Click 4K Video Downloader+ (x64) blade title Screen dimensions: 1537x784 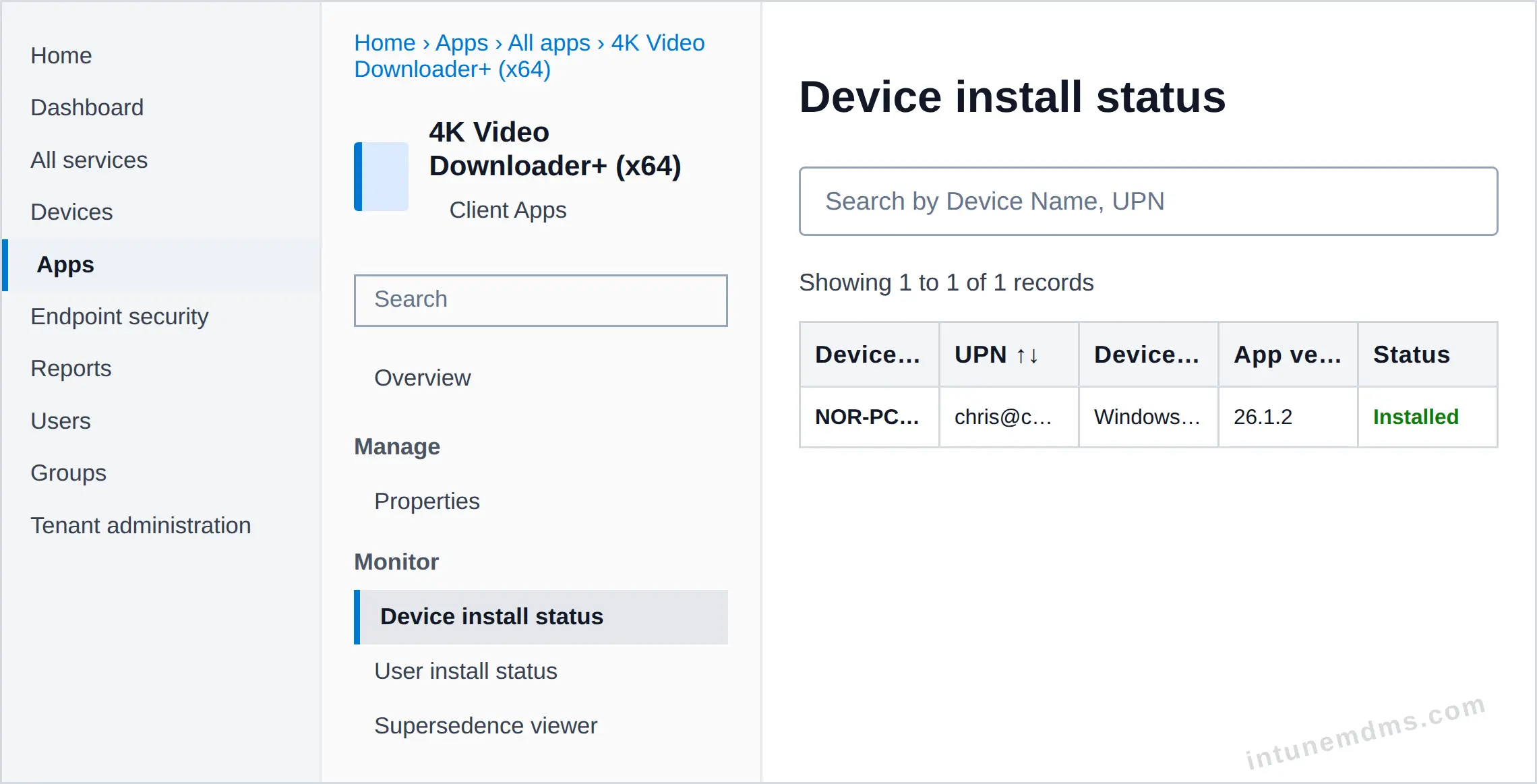[555, 149]
